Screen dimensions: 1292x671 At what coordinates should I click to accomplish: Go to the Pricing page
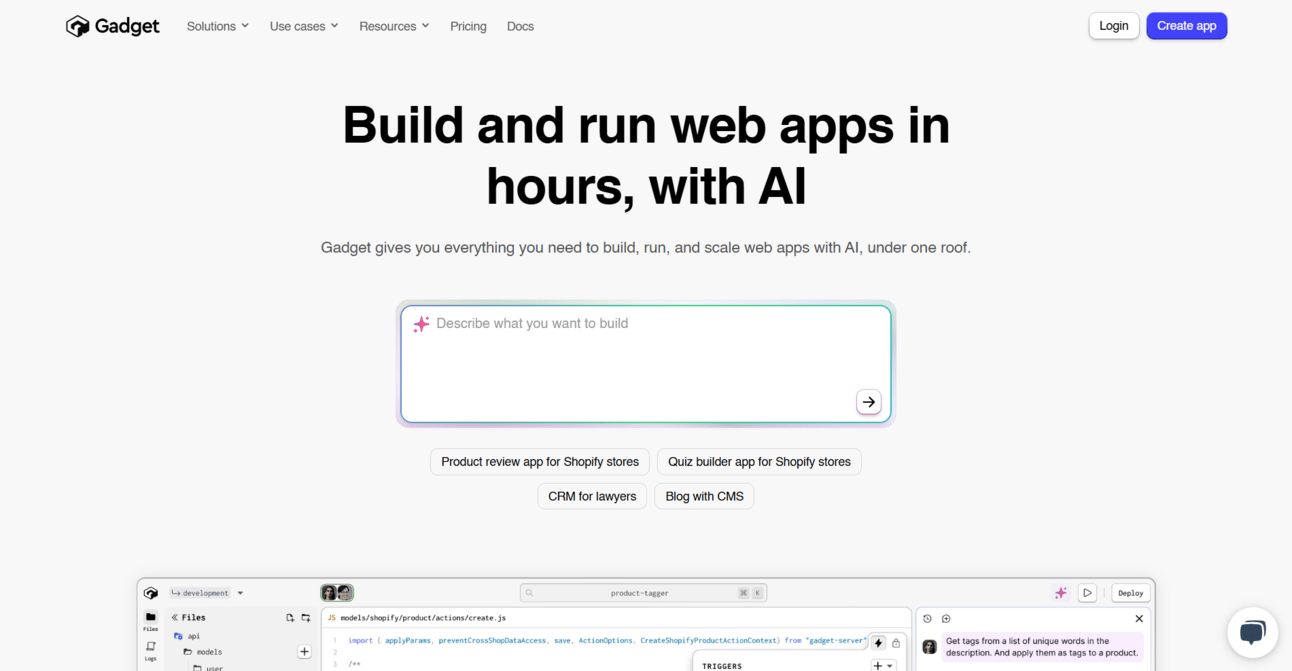[x=468, y=26]
